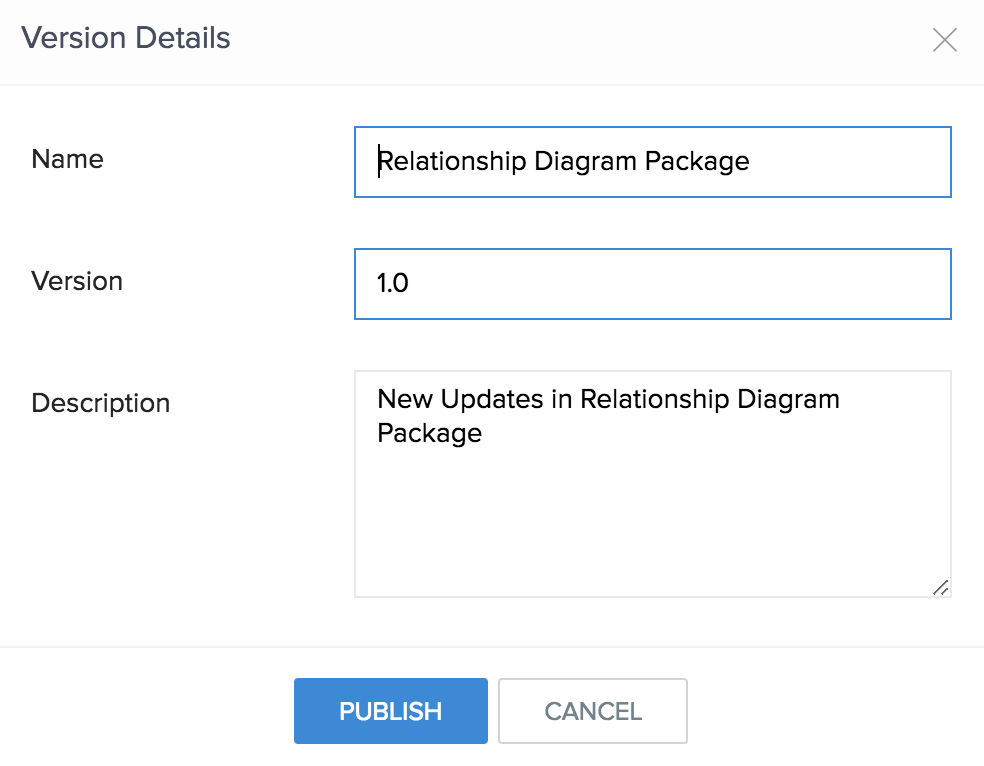Publish the package version
Viewport: 984px width, 766px height.
pos(390,711)
